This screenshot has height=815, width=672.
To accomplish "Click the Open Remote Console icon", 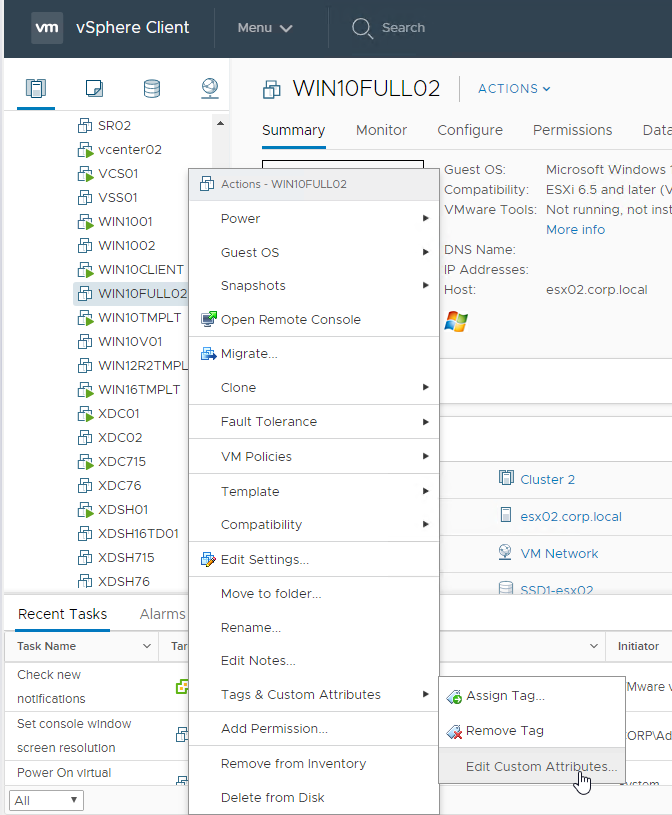I will point(209,319).
